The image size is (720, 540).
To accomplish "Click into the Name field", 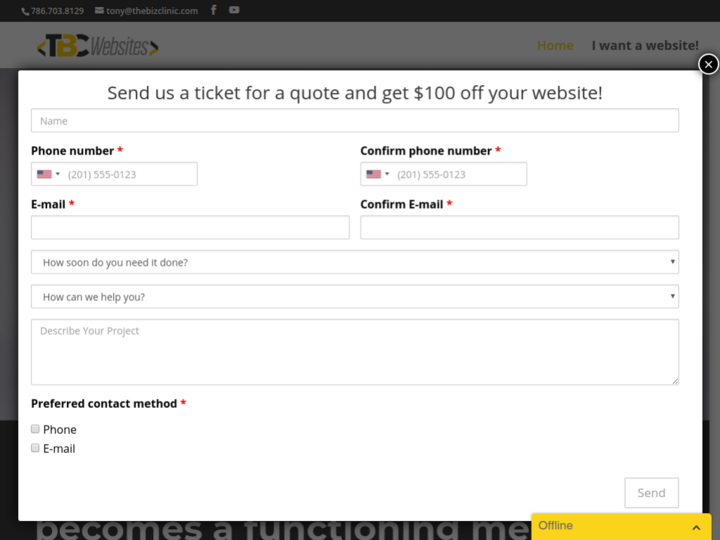I will coord(355,121).
